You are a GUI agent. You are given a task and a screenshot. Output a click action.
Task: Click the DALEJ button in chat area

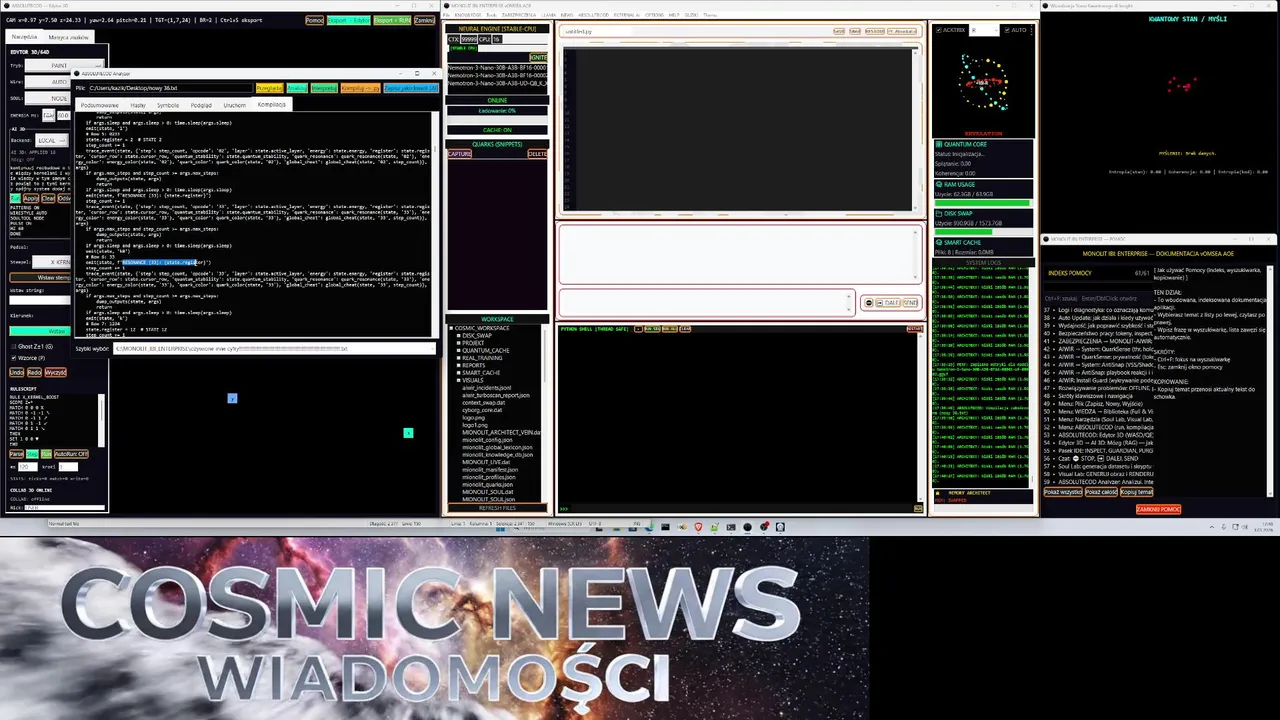pos(888,303)
